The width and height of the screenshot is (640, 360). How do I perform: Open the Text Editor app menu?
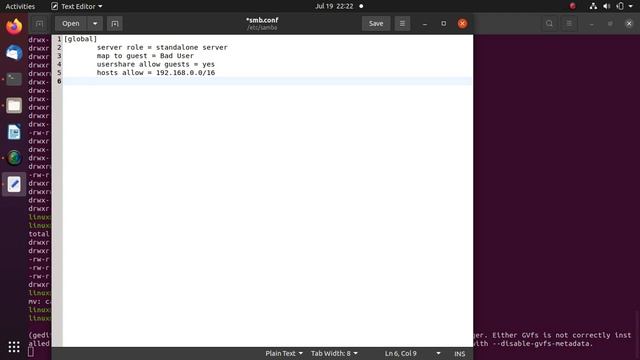[x=77, y=6]
